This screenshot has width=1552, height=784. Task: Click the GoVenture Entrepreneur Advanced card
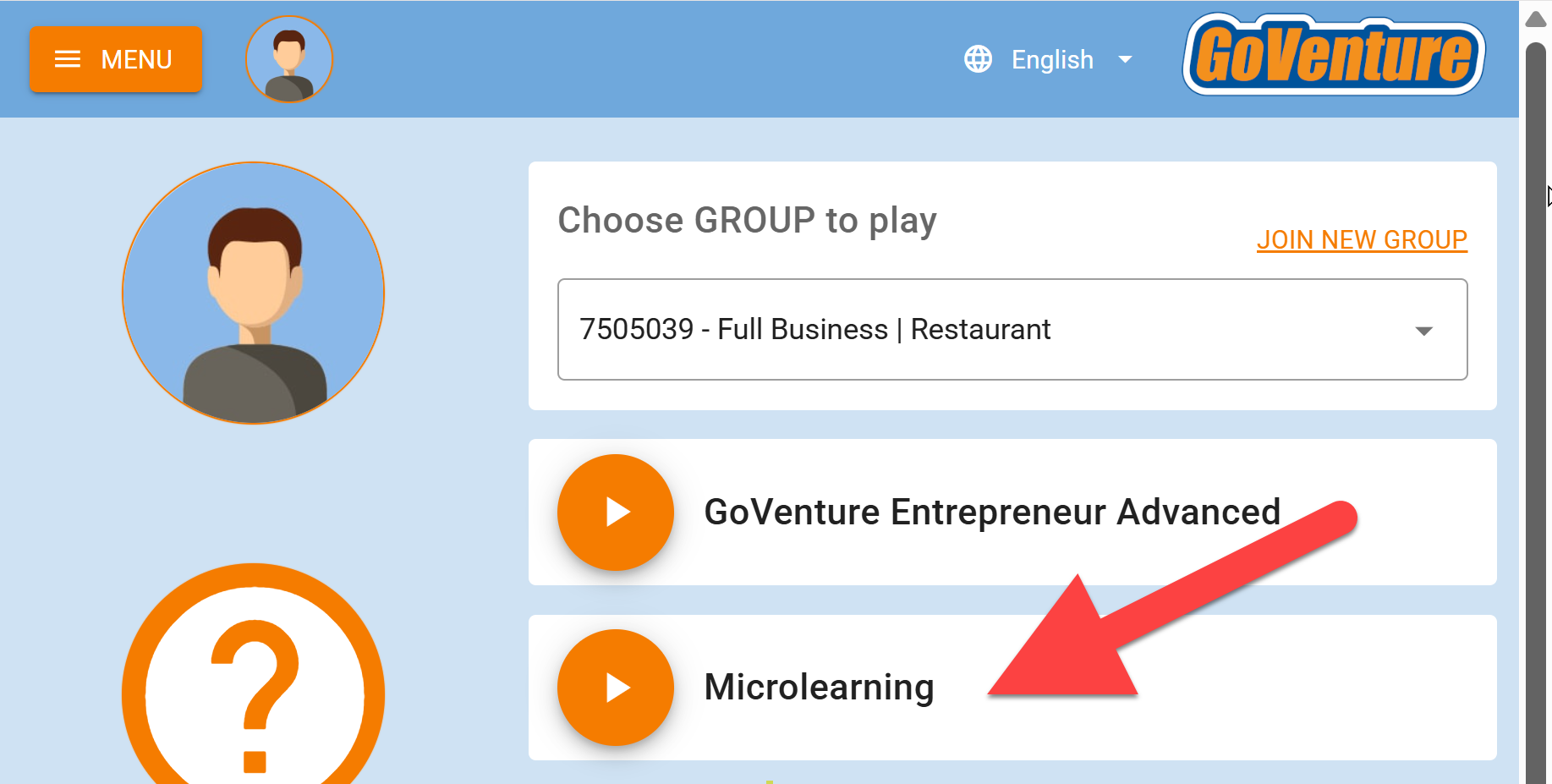coord(1012,513)
